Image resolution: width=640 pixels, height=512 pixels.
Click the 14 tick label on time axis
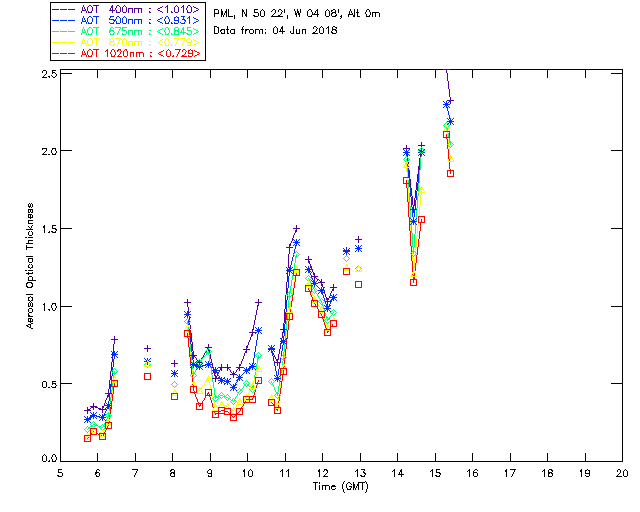(397, 472)
